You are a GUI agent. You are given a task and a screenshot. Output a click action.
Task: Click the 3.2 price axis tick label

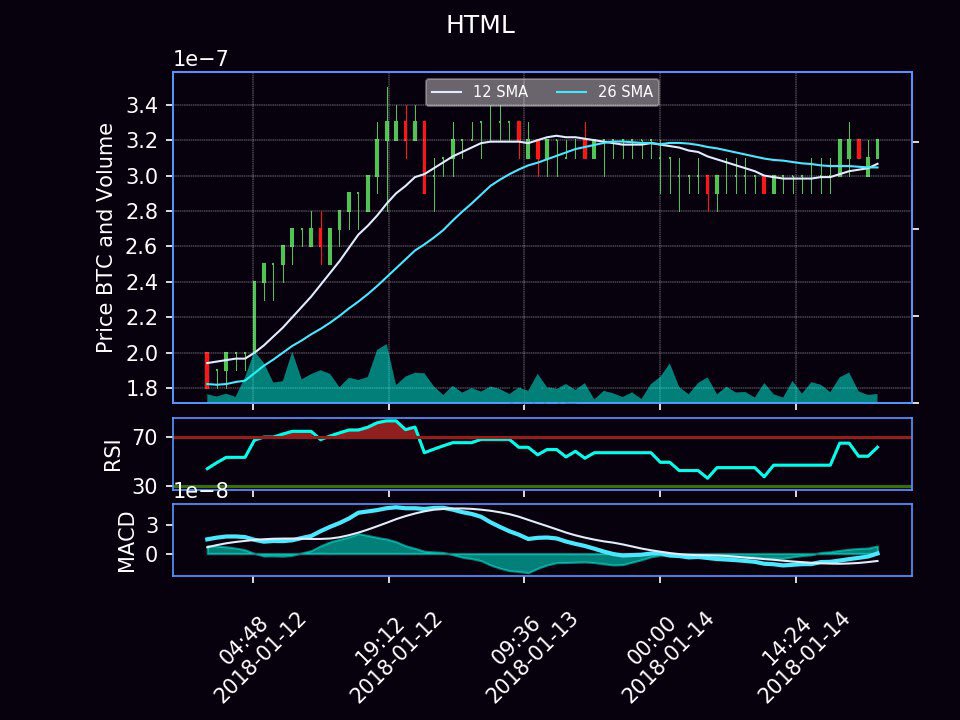(142, 141)
